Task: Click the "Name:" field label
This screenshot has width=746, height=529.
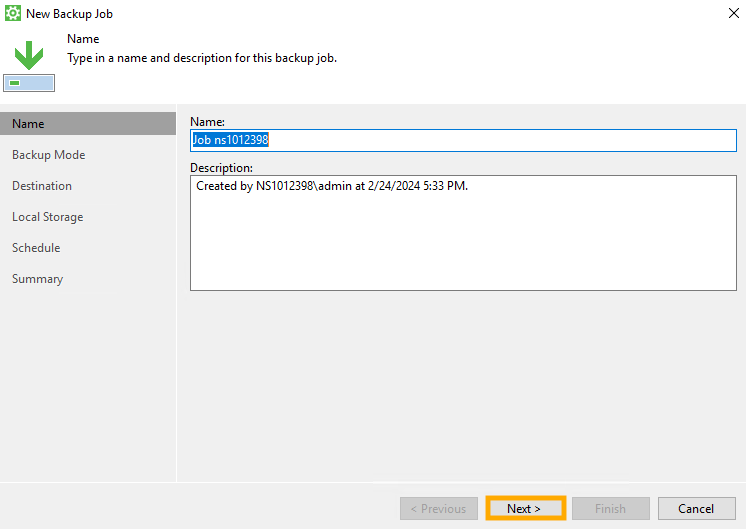Action: (207, 121)
